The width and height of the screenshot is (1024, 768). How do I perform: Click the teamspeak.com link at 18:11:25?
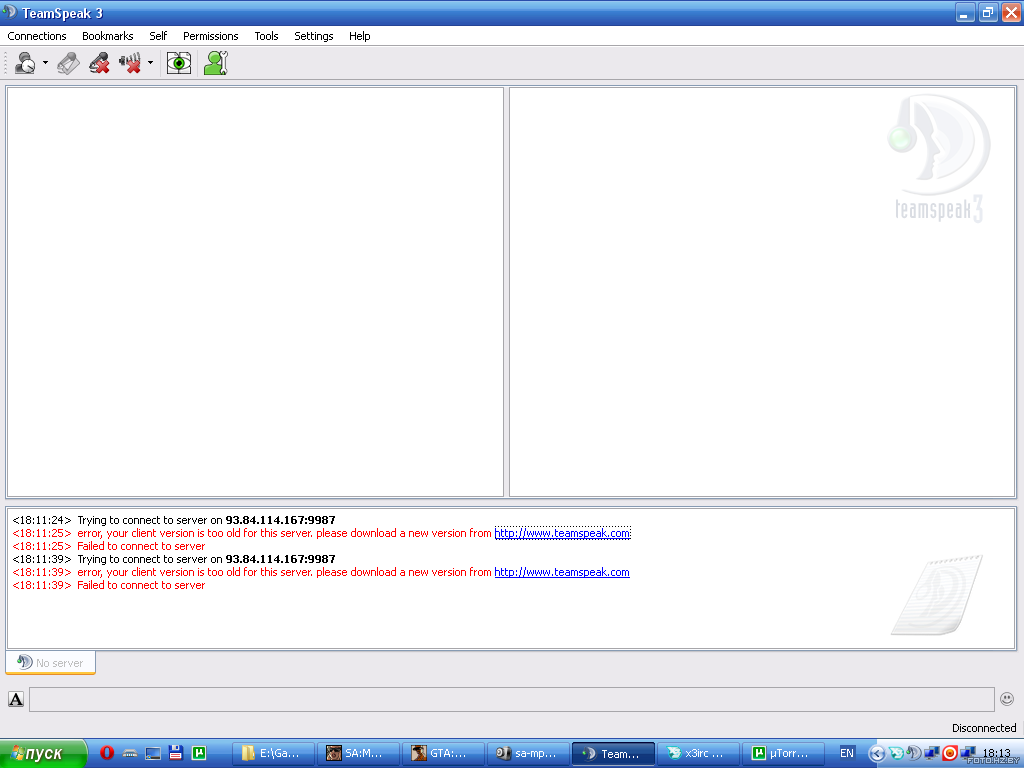562,534
